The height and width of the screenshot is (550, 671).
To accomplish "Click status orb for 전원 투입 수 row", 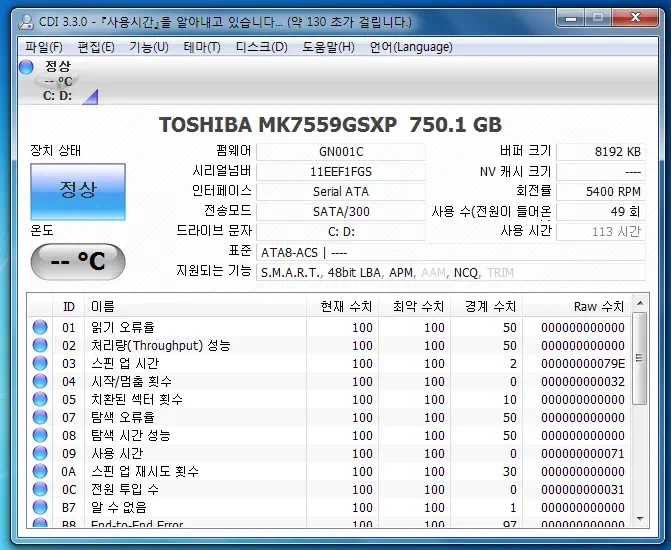I will (x=40, y=489).
